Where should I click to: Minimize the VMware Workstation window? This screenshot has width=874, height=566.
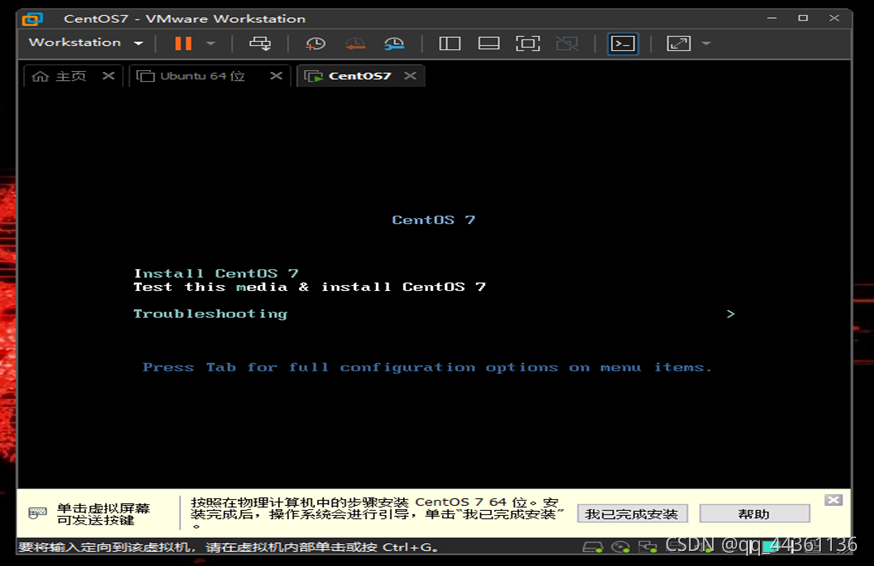pos(772,18)
